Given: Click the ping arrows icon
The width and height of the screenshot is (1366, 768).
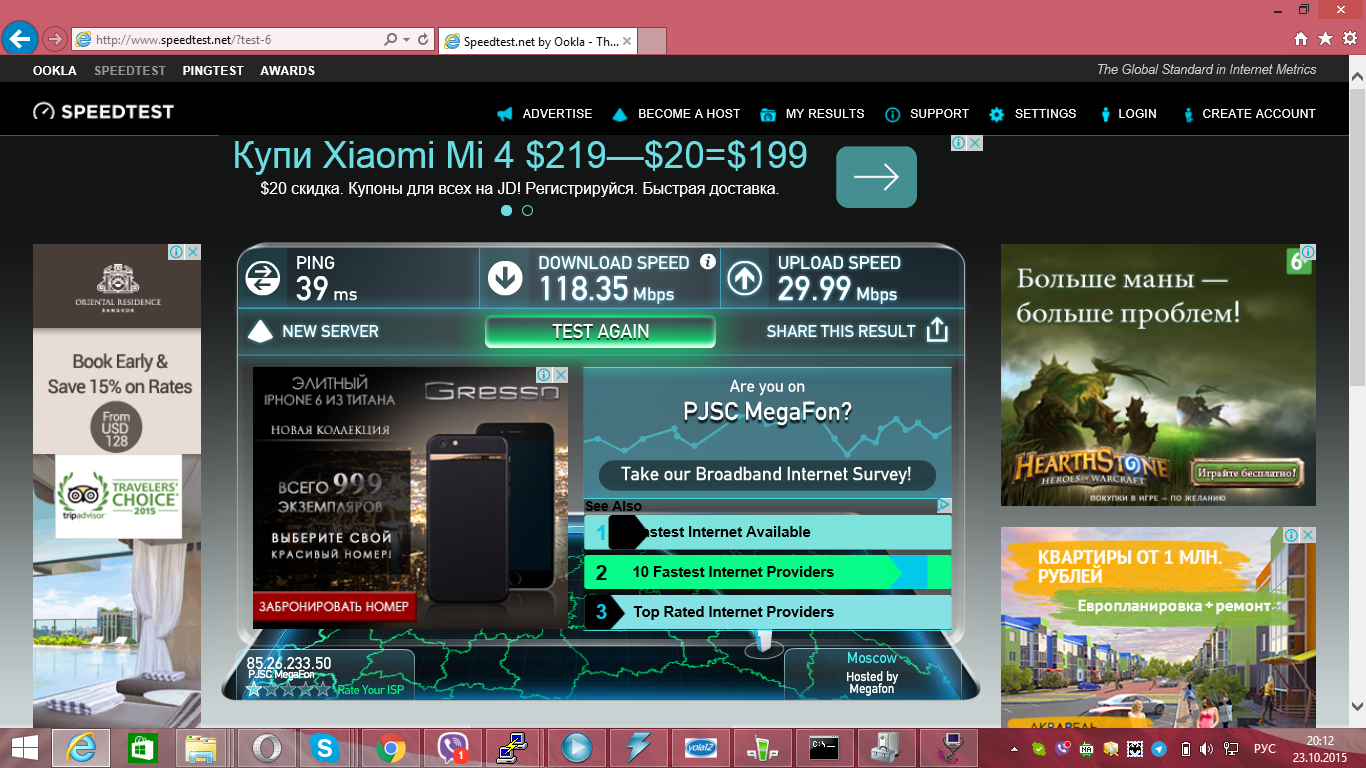Looking at the screenshot, I should (263, 278).
